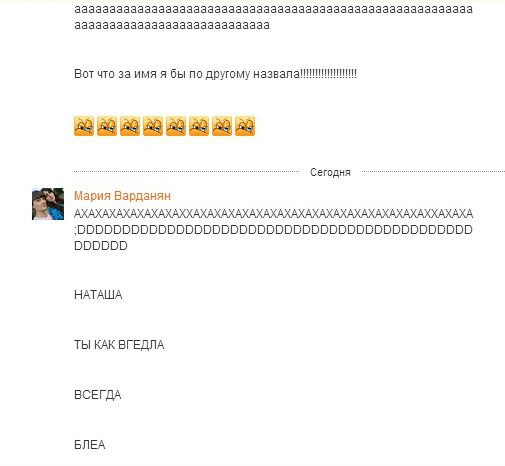The height and width of the screenshot is (466, 505).
Task: Click the БЛЕА message line
Action: [x=89, y=445]
